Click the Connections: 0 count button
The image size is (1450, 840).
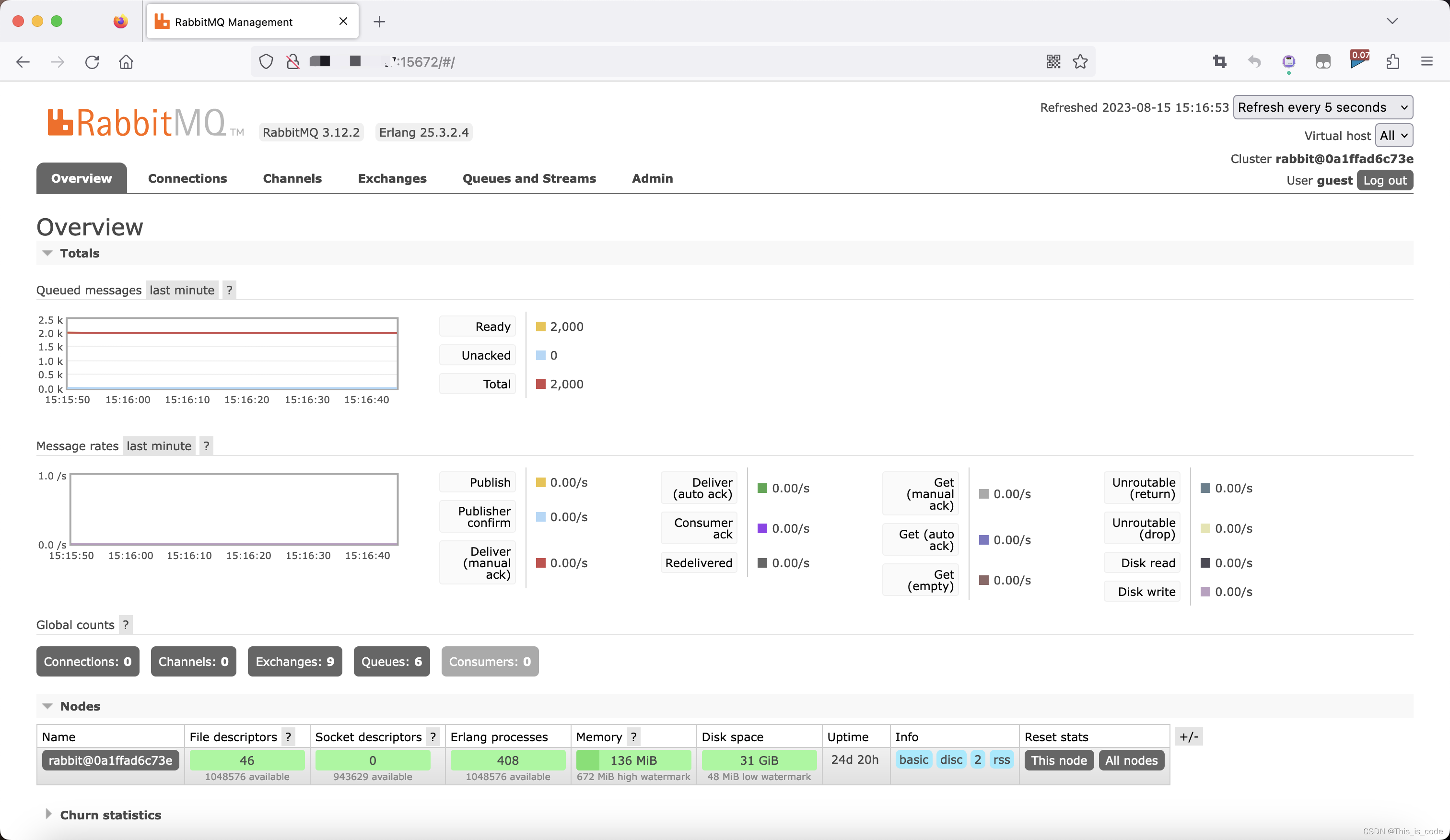click(x=88, y=662)
